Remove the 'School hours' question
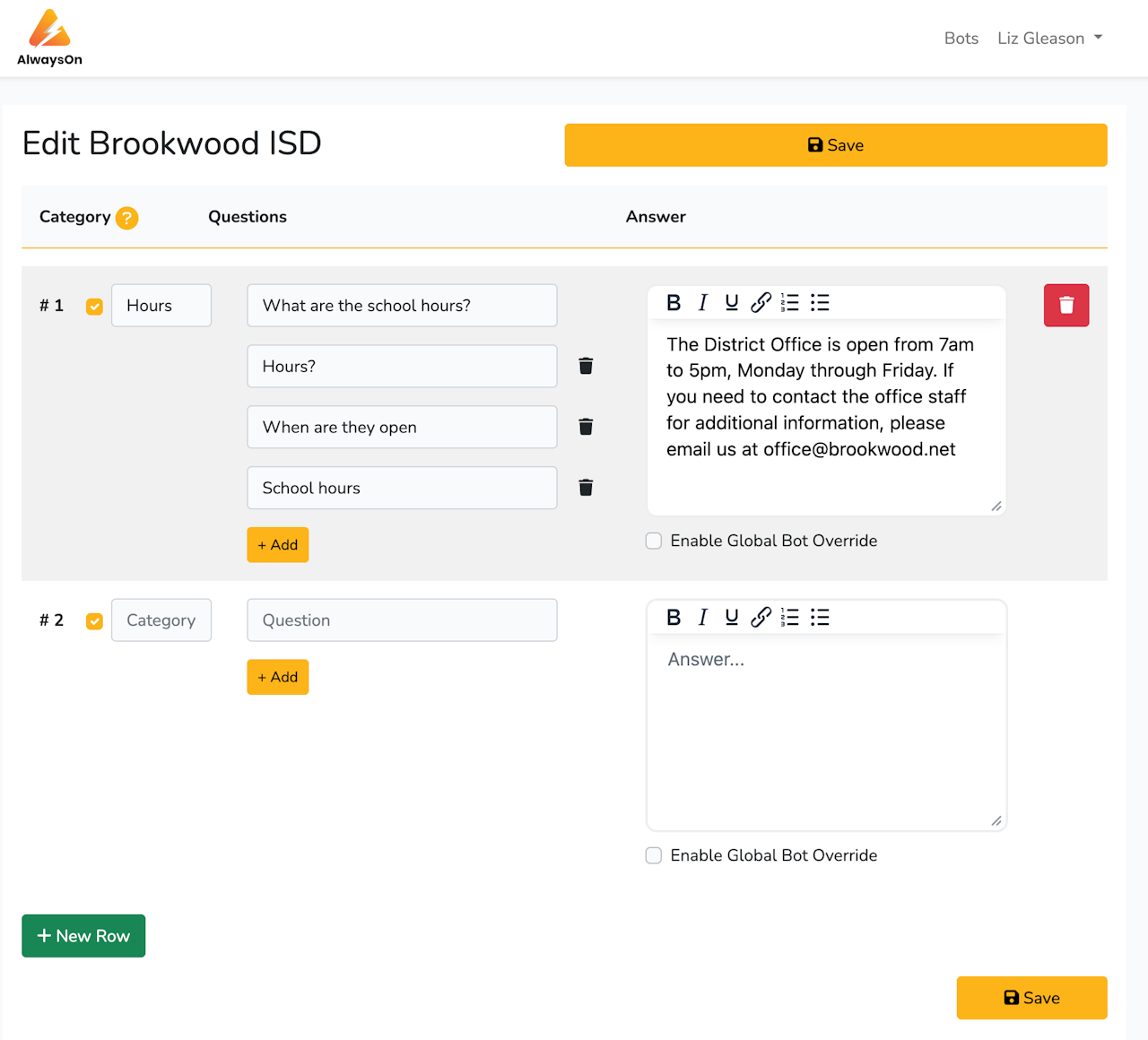The image size is (1148, 1040). point(586,488)
